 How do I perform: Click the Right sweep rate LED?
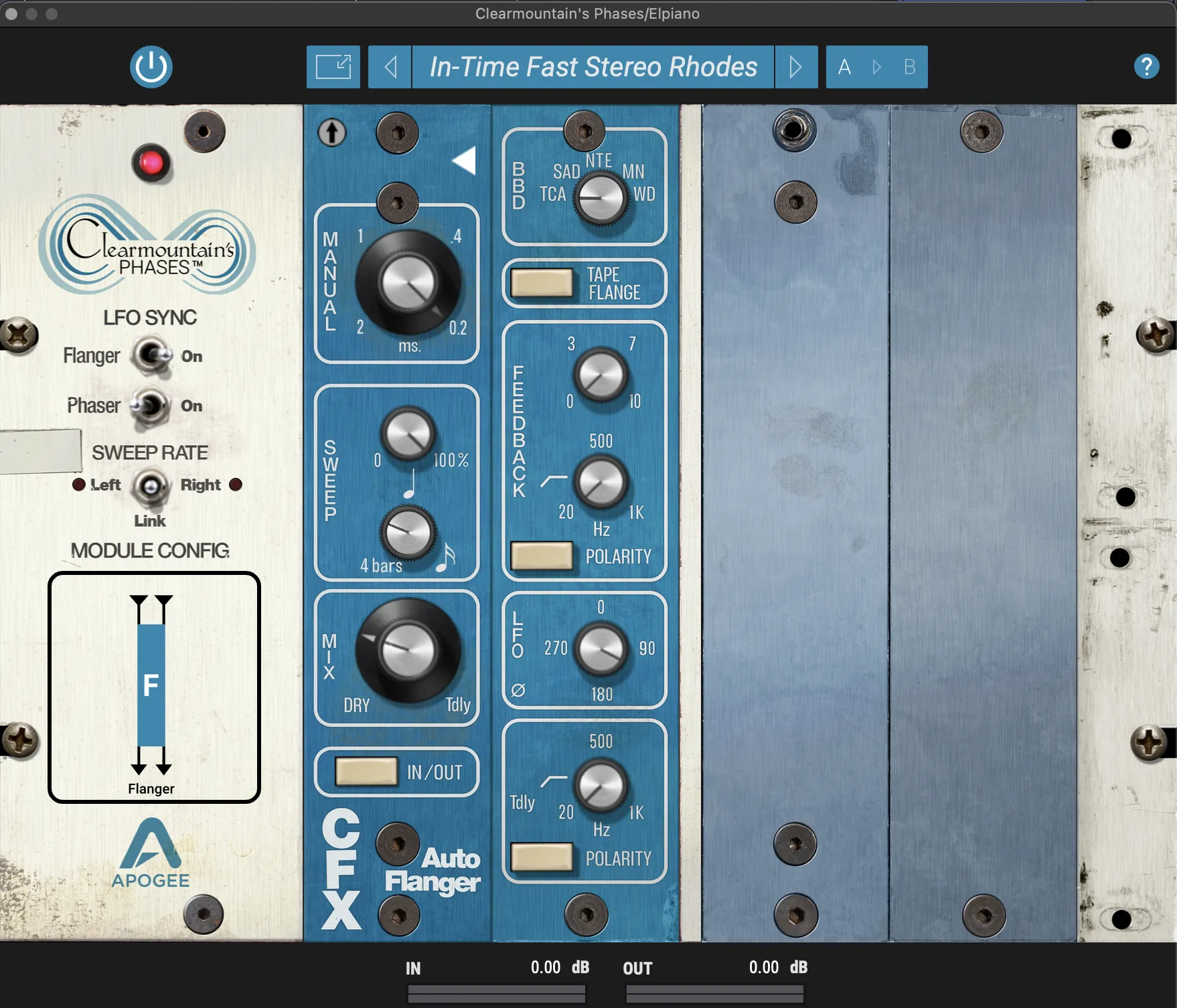coord(236,485)
